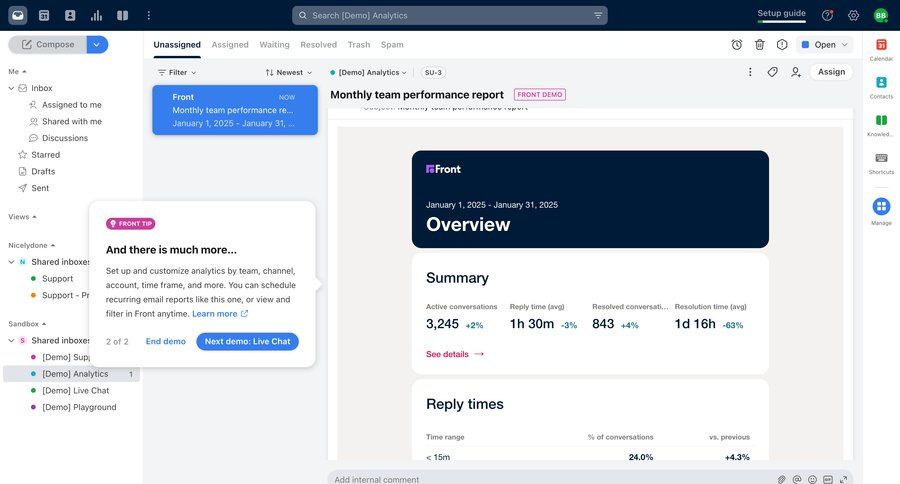Switch to the Assigned tab
This screenshot has height=484, width=900.
tap(230, 45)
